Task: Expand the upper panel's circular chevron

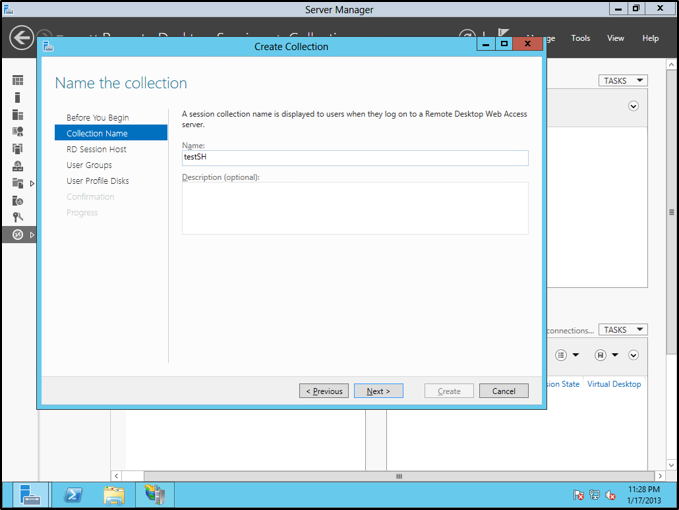Action: point(633,106)
